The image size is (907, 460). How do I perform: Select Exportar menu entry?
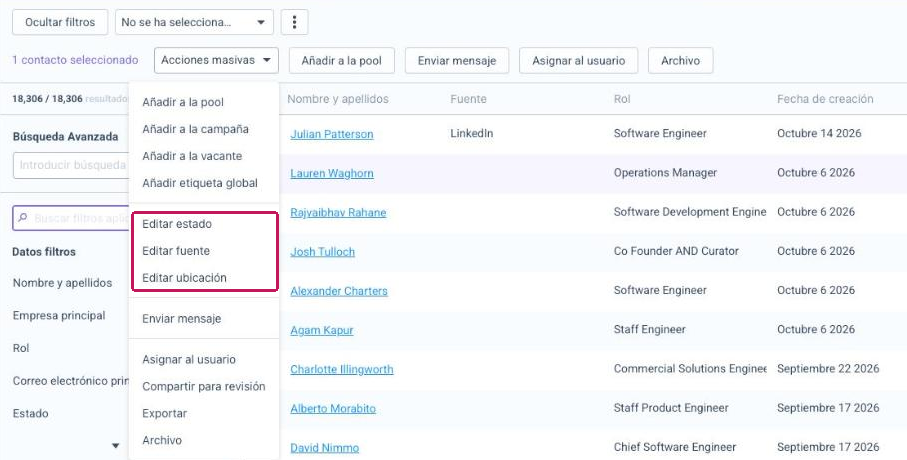165,414
